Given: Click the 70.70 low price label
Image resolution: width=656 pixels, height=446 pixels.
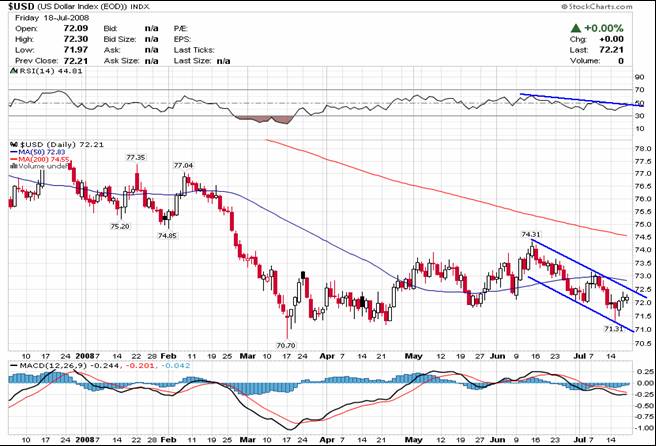Looking at the screenshot, I should tap(286, 344).
